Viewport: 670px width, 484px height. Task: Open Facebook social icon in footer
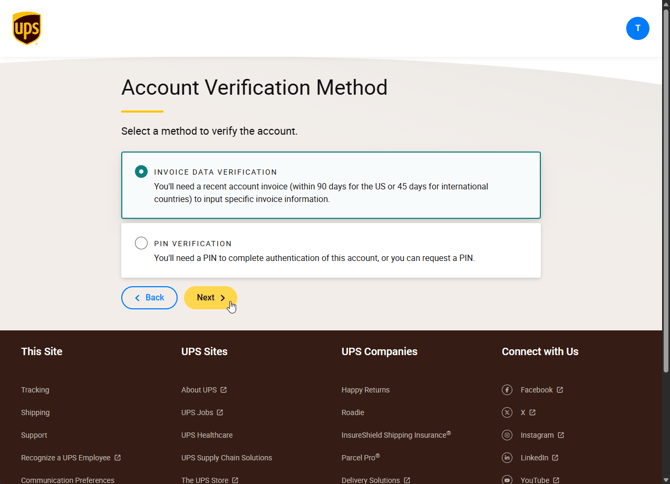507,390
